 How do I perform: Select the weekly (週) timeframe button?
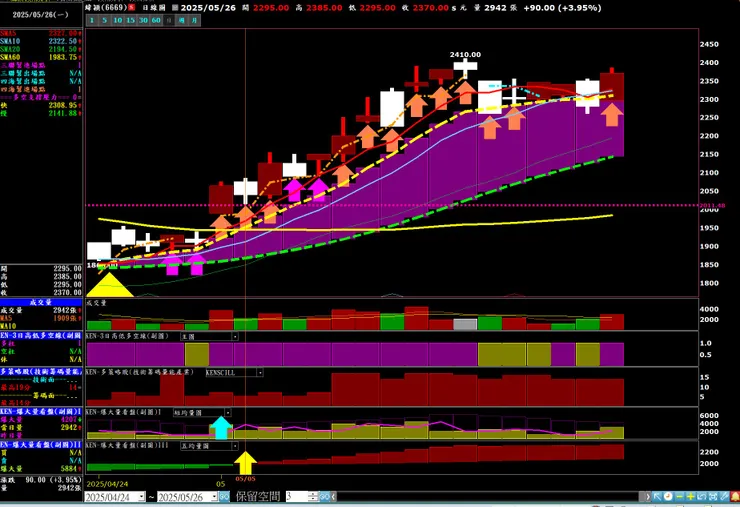pyautogui.click(x=182, y=20)
